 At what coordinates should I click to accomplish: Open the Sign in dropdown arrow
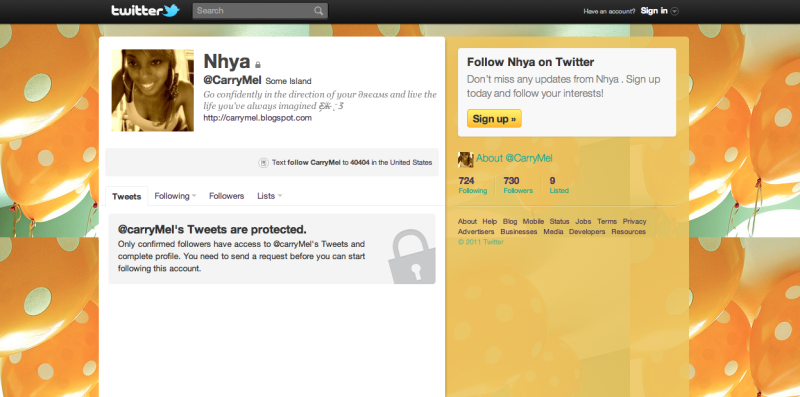click(x=674, y=11)
